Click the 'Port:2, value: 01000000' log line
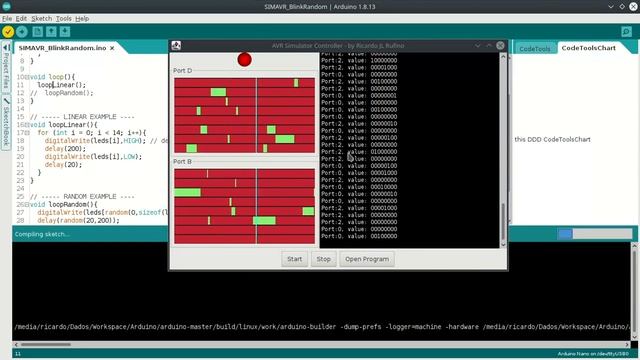This screenshot has height=360, width=640. tap(359, 152)
